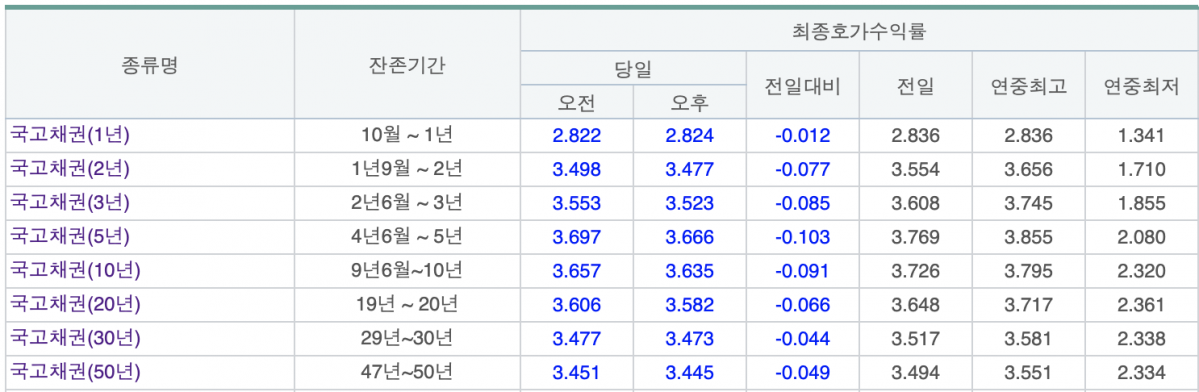Screen dimensions: 1199x392
Task: Select the 9년6월~10년 maturity cell
Action: click(407, 271)
